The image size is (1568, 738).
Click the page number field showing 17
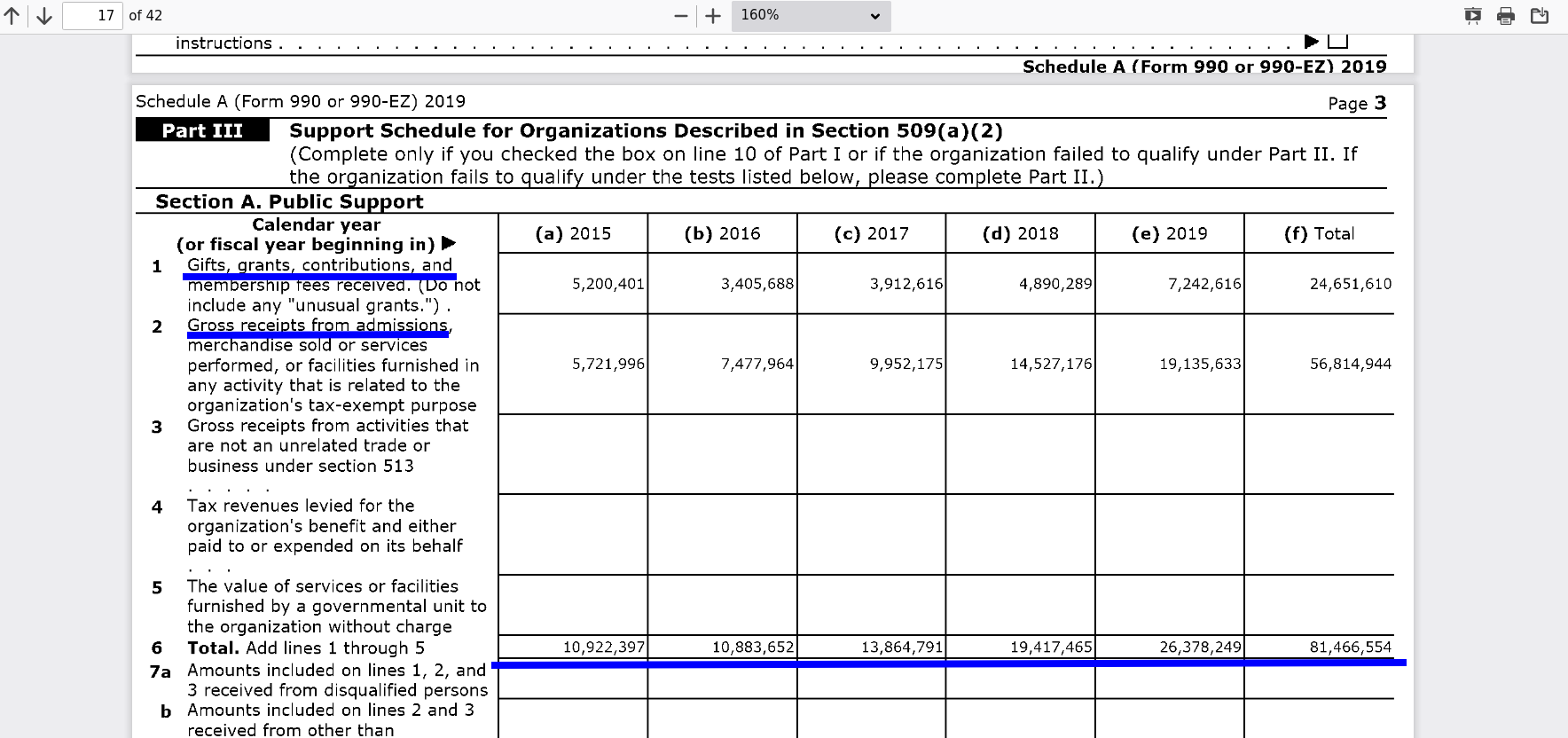(x=92, y=15)
